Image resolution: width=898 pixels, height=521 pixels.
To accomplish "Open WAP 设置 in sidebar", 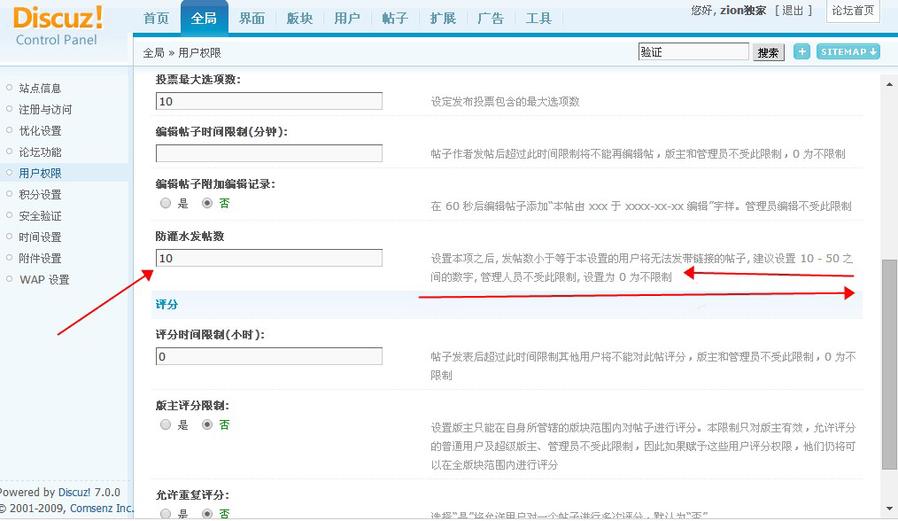I will pyautogui.click(x=44, y=279).
